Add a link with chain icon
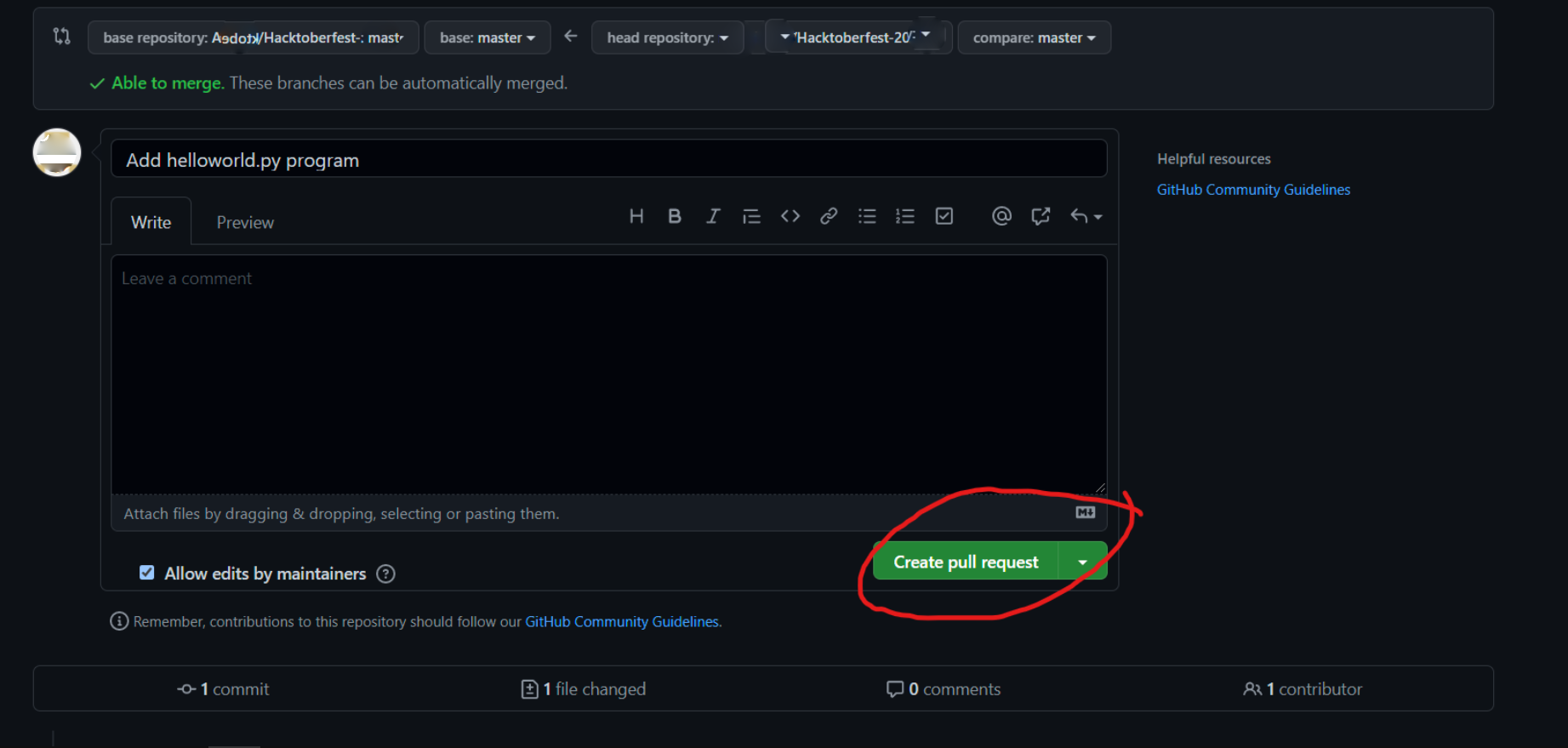Image resolution: width=1568 pixels, height=748 pixels. [x=829, y=216]
